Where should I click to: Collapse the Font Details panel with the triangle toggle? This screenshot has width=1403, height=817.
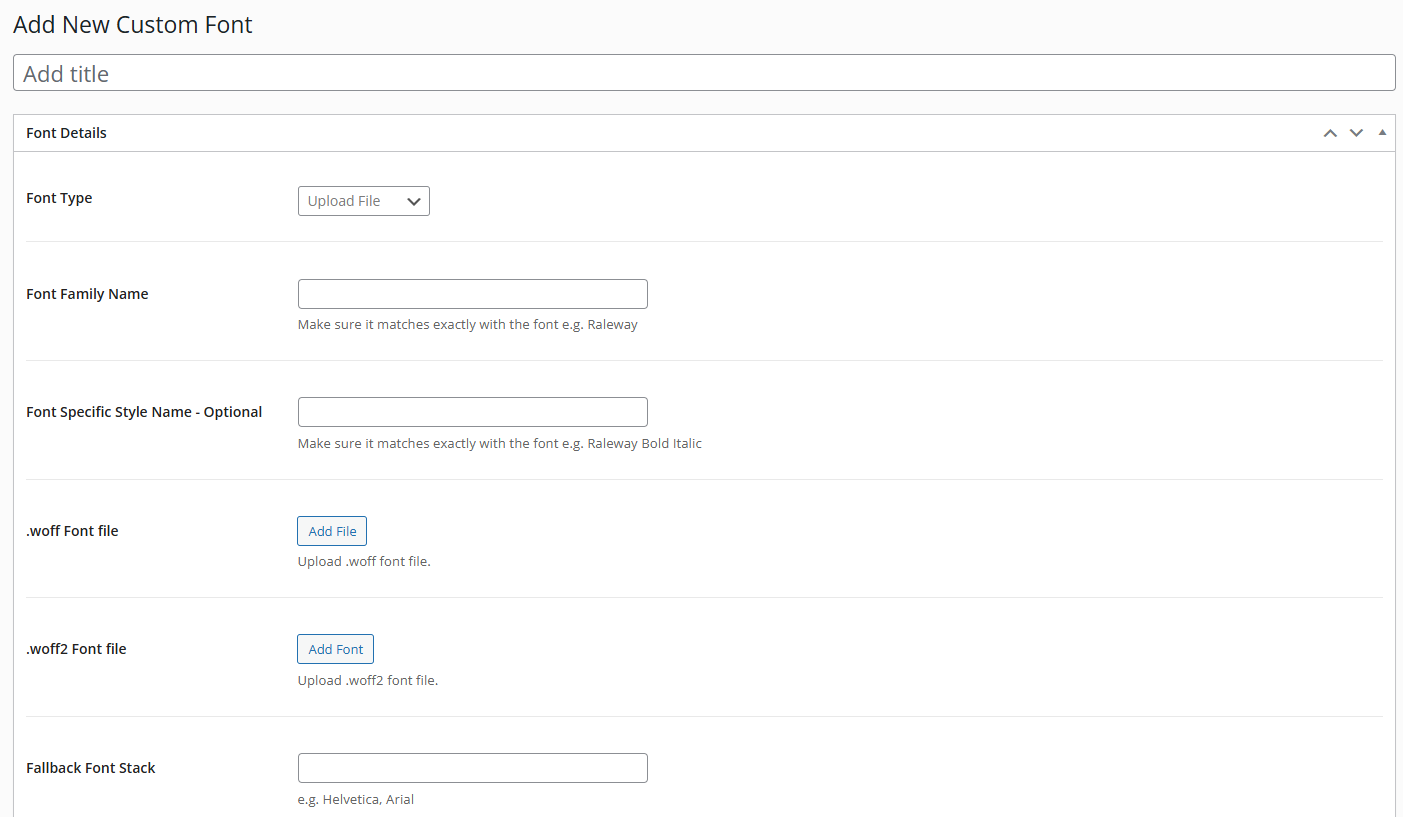[x=1382, y=132]
